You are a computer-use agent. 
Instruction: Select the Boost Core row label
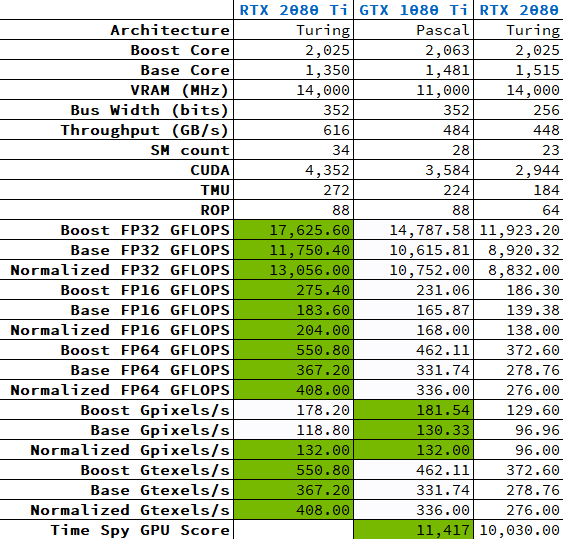pyautogui.click(x=180, y=50)
